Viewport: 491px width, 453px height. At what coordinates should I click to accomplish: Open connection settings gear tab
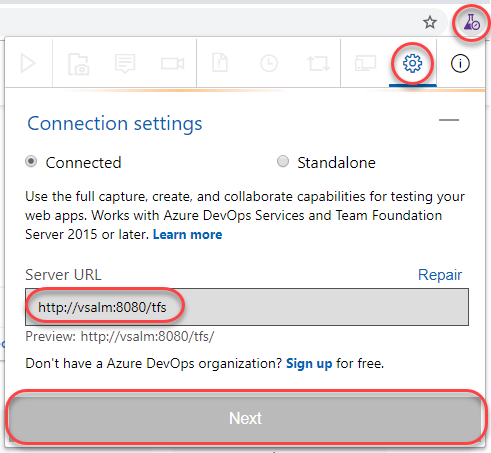(413, 63)
